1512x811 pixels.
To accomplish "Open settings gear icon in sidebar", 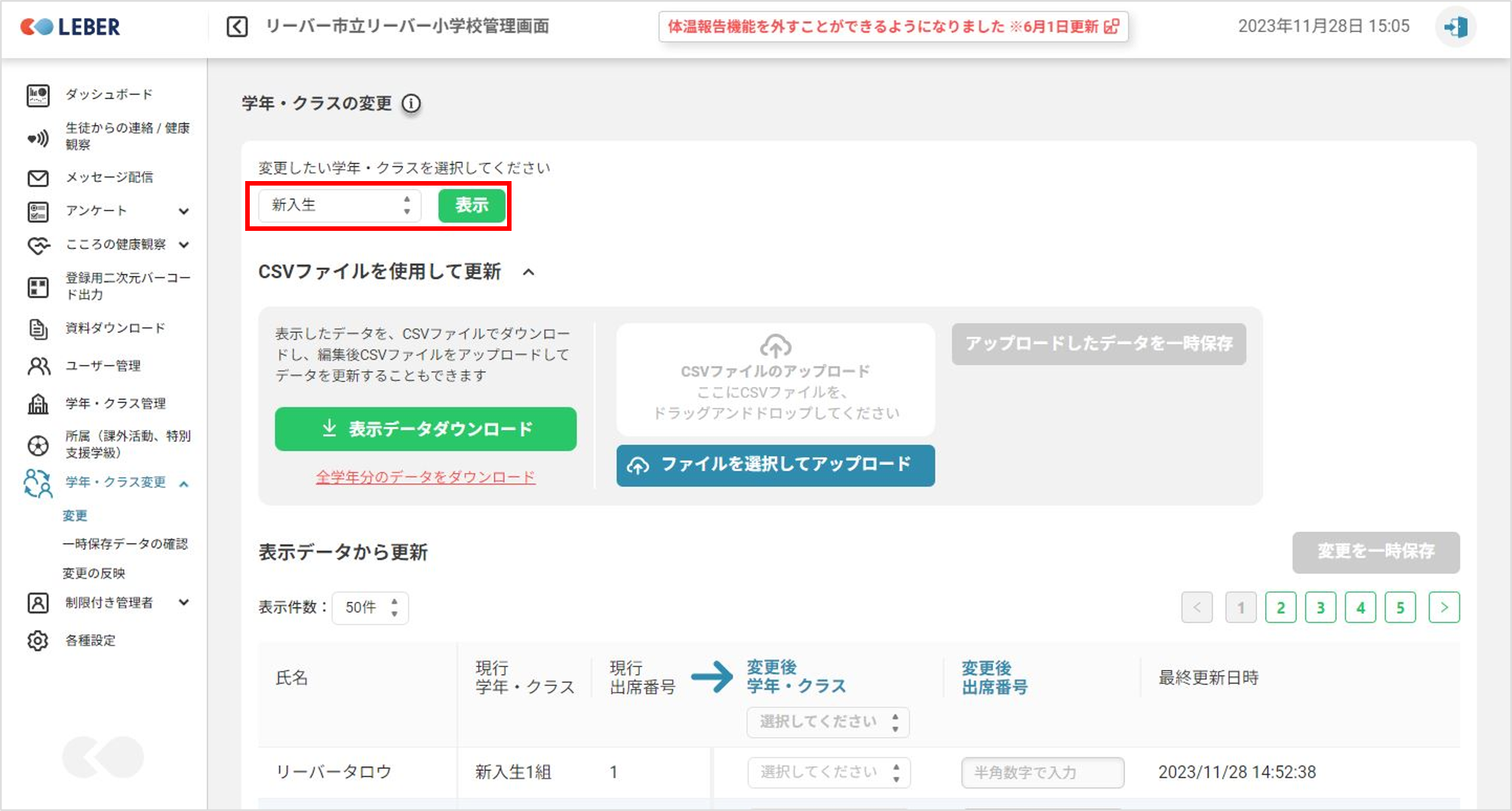I will [x=38, y=641].
